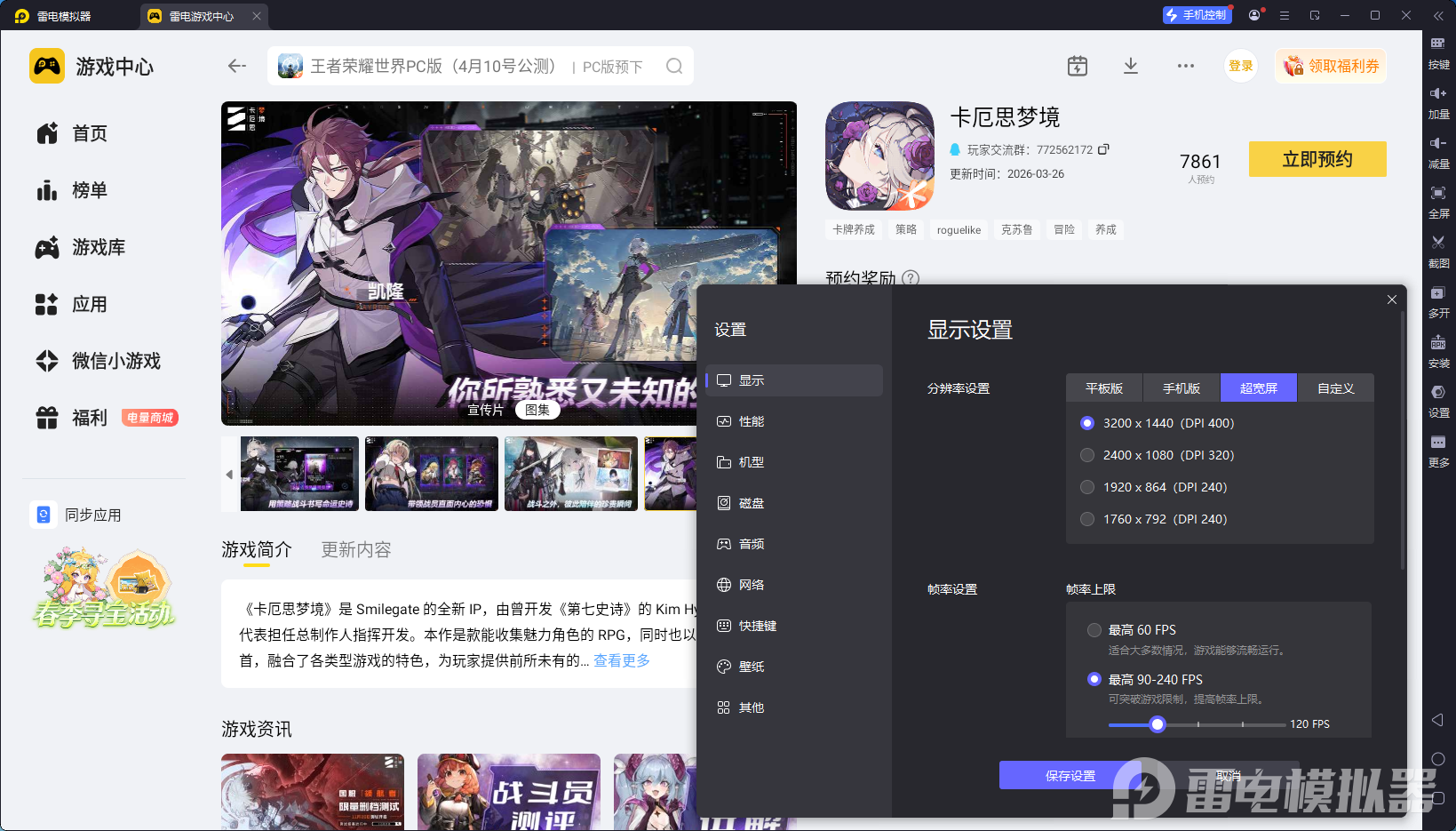Image resolution: width=1456 pixels, height=831 pixels.
Task: Toggle 全屏 fullscreen mode
Action: click(1438, 203)
